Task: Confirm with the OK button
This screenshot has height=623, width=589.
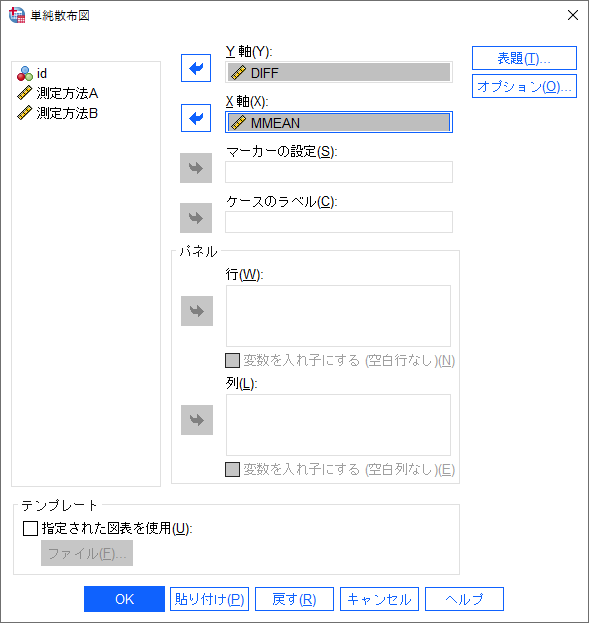Action: pos(124,599)
